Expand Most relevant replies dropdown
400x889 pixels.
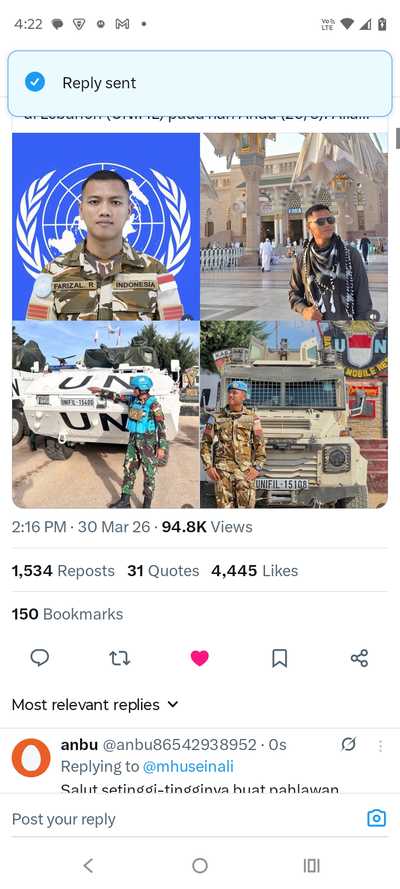pyautogui.click(x=95, y=705)
